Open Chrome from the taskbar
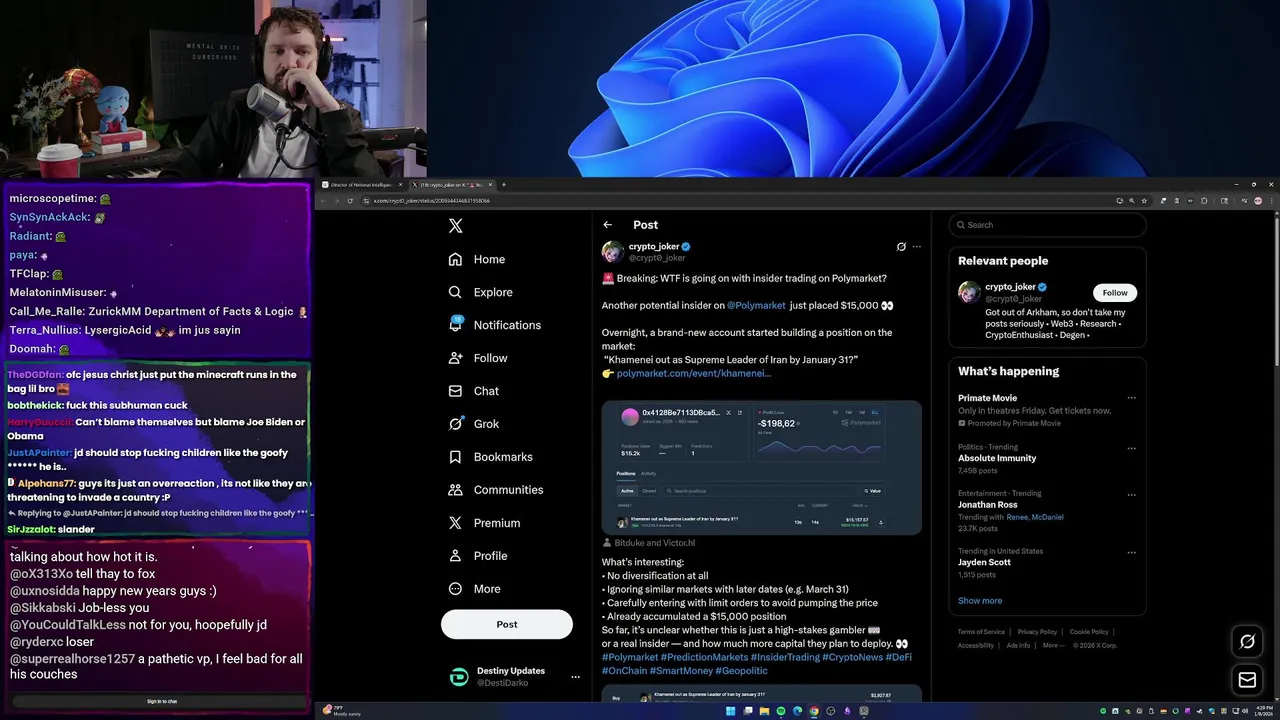 814,711
